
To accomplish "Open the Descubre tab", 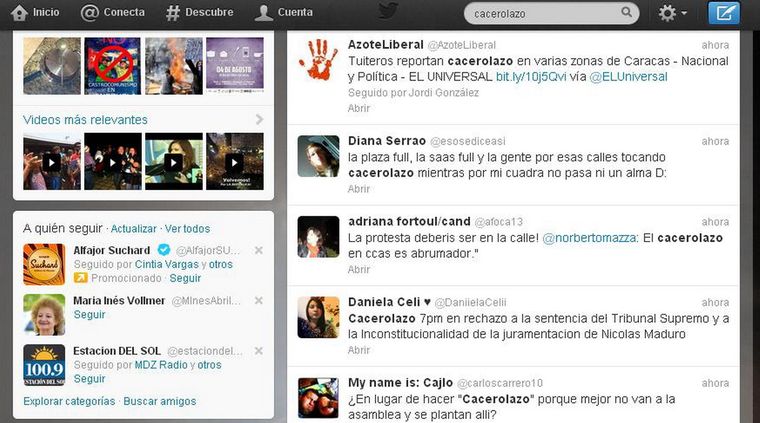I will pyautogui.click(x=199, y=13).
